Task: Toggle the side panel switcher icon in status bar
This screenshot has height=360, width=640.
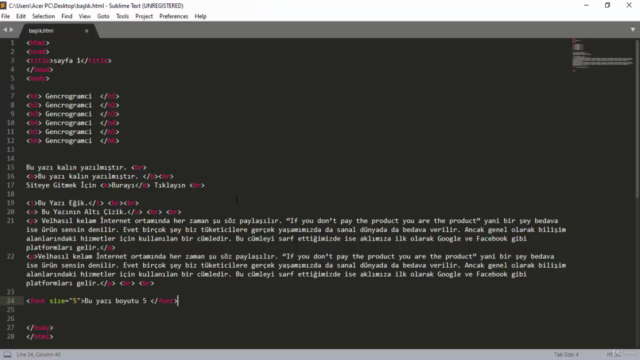Action: point(7,354)
